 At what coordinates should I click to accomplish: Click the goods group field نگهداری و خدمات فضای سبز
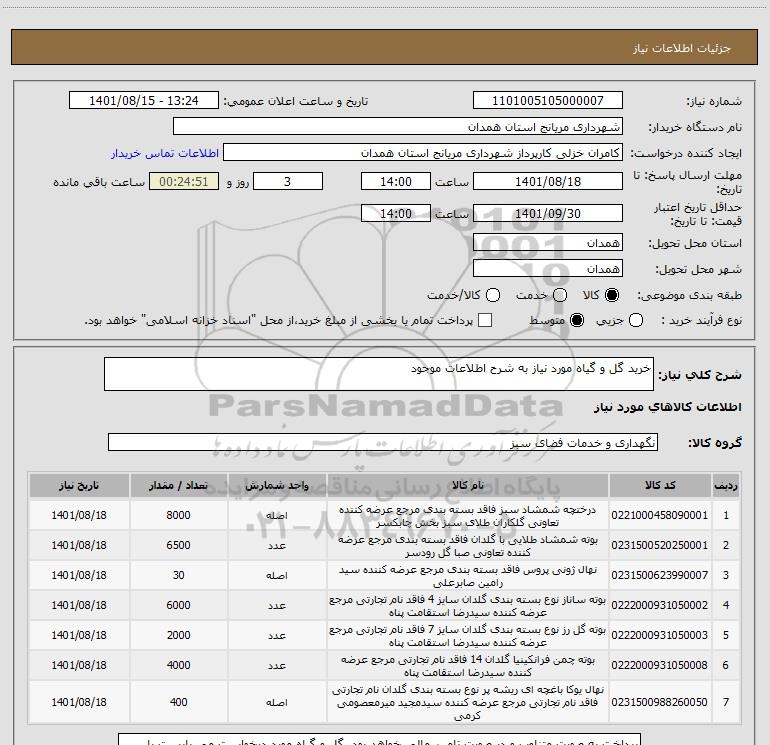(383, 442)
